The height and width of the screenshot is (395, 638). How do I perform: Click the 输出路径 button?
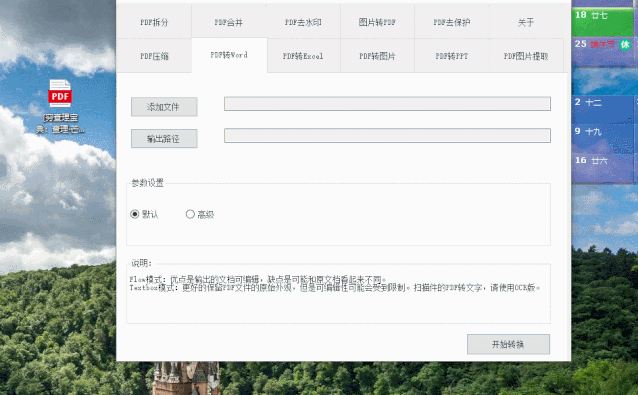[x=164, y=138]
